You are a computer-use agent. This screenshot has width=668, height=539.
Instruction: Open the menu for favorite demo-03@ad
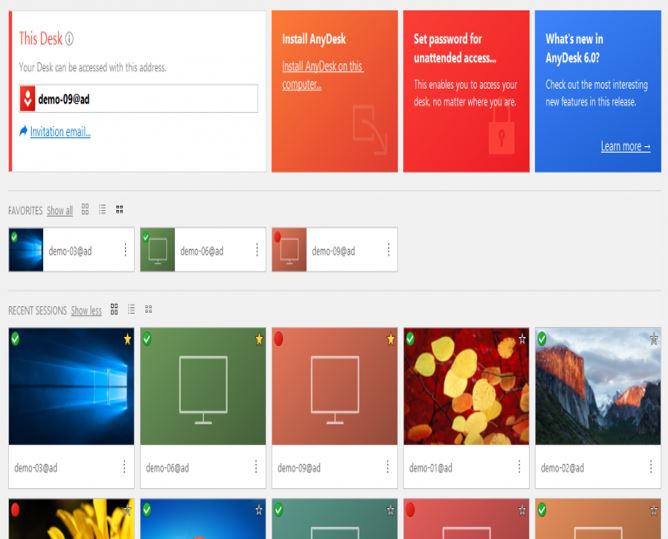(x=125, y=250)
